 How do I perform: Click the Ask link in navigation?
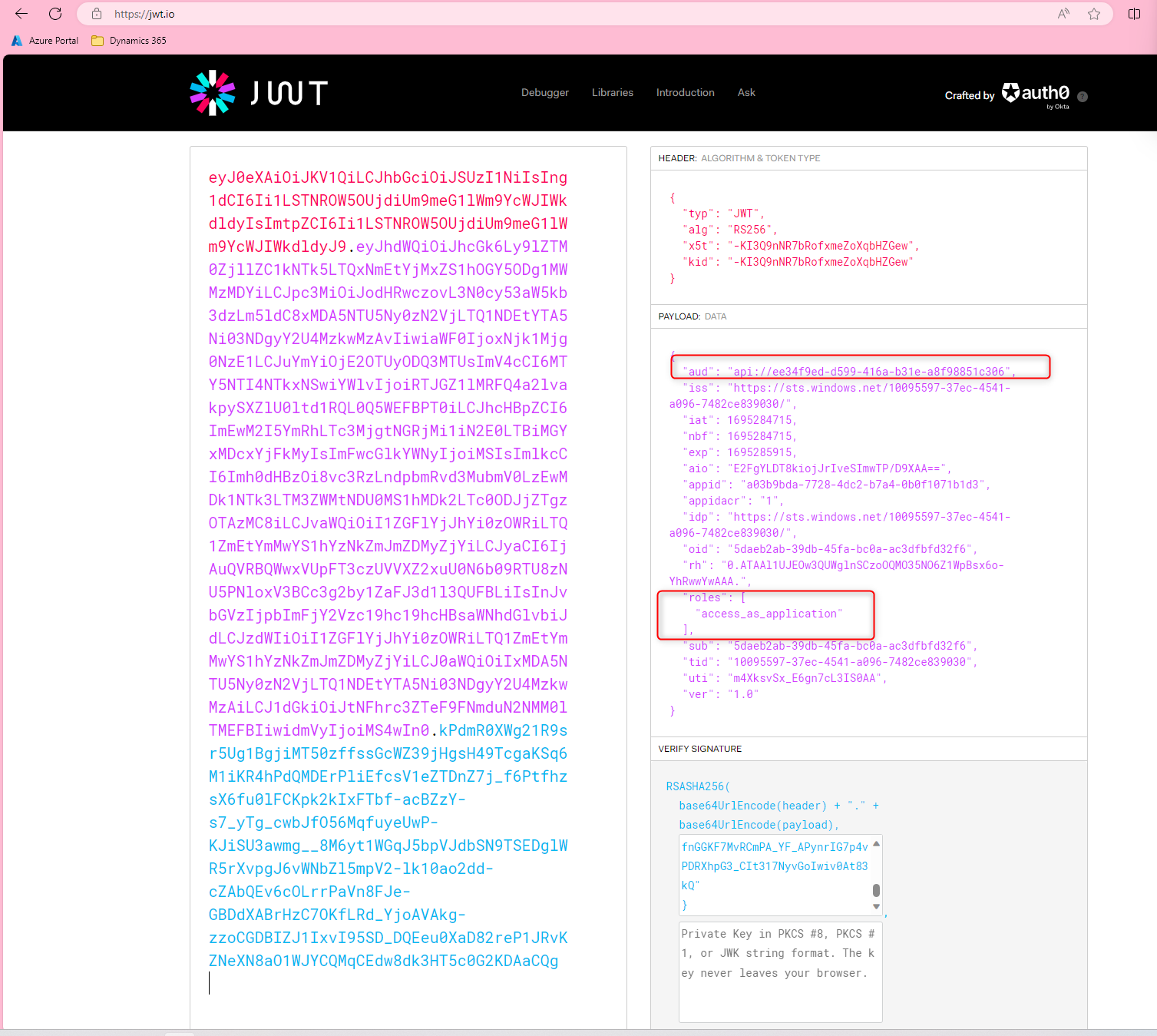coord(746,93)
